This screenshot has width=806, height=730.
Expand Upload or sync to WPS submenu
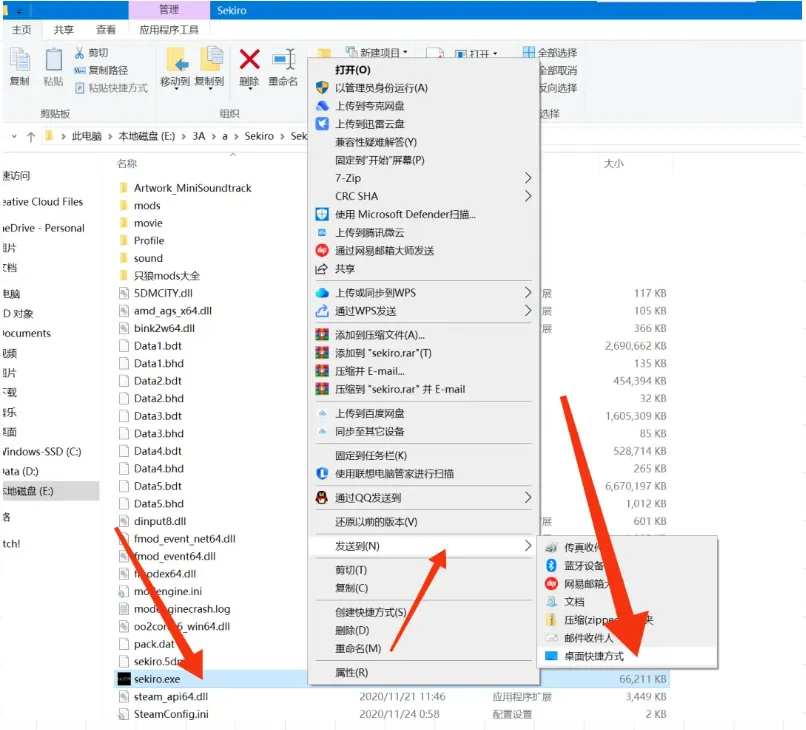(x=424, y=293)
